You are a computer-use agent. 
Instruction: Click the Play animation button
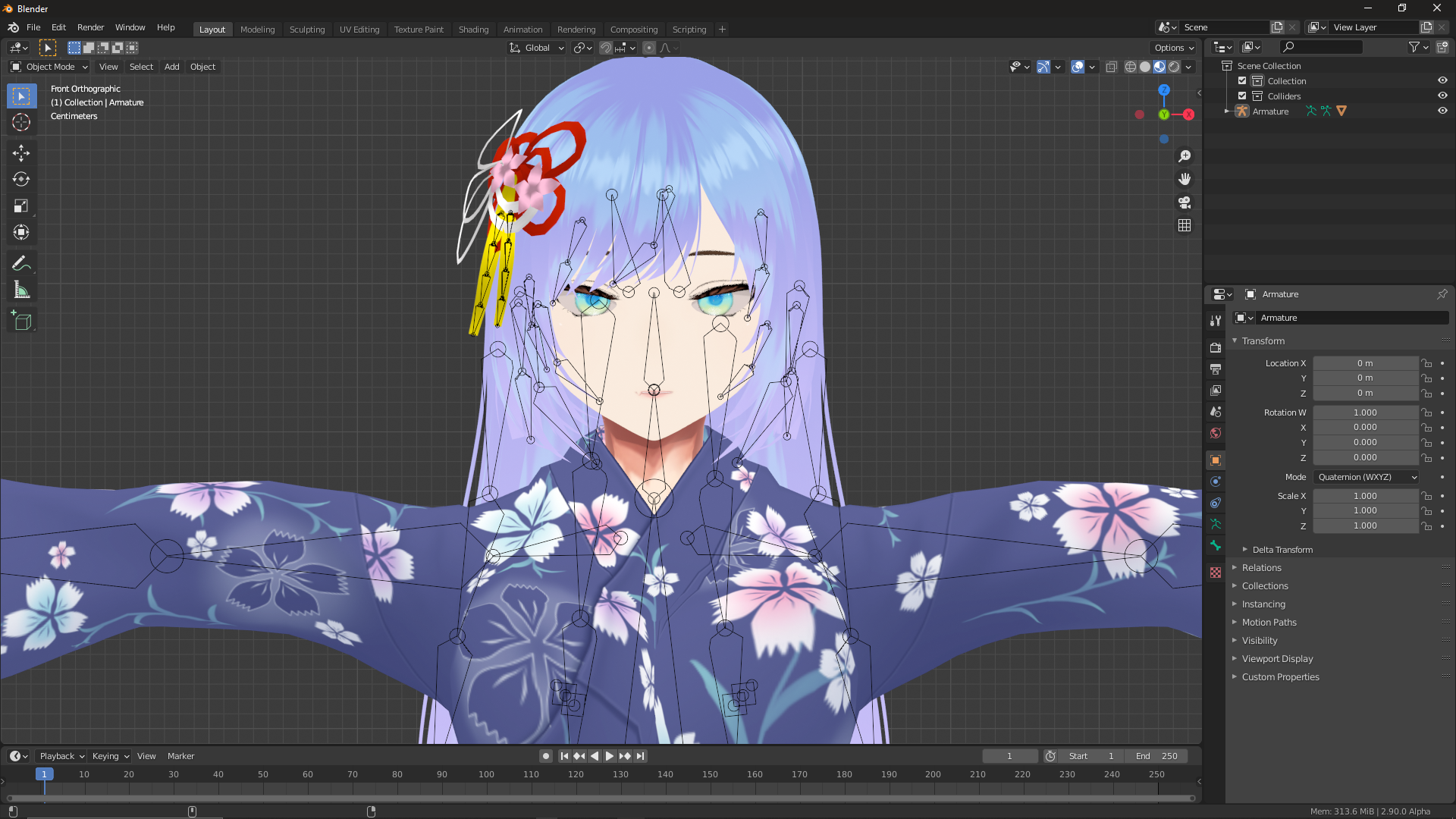pos(610,756)
